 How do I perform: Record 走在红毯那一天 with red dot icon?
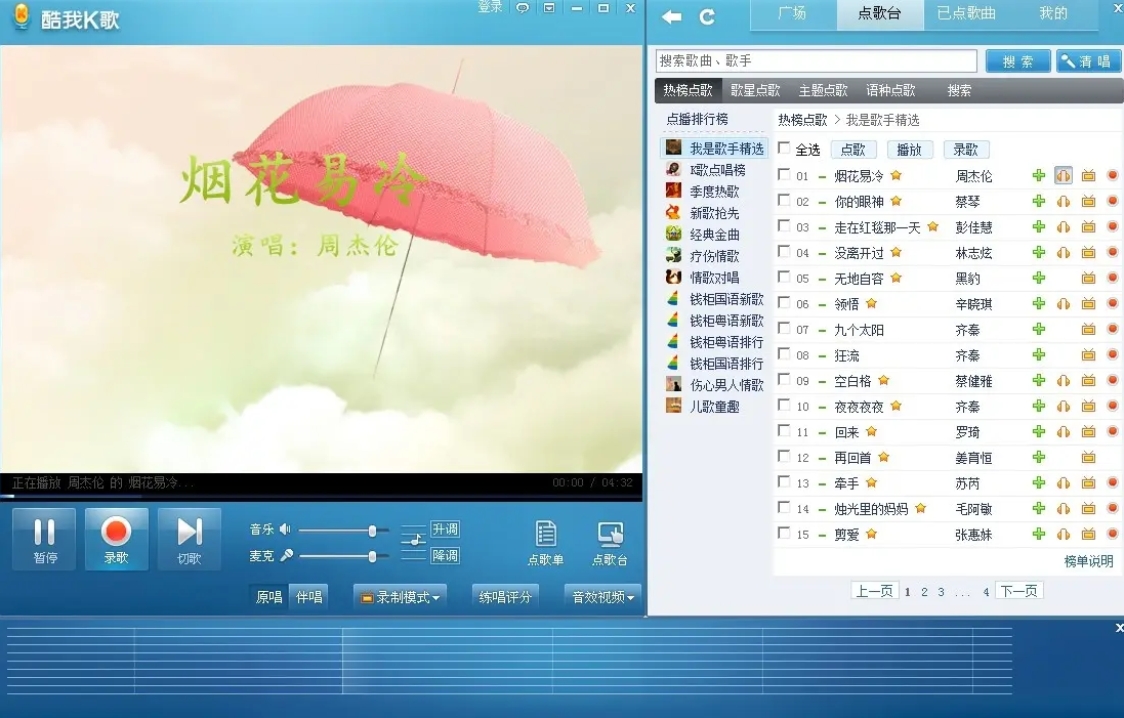tap(1113, 226)
